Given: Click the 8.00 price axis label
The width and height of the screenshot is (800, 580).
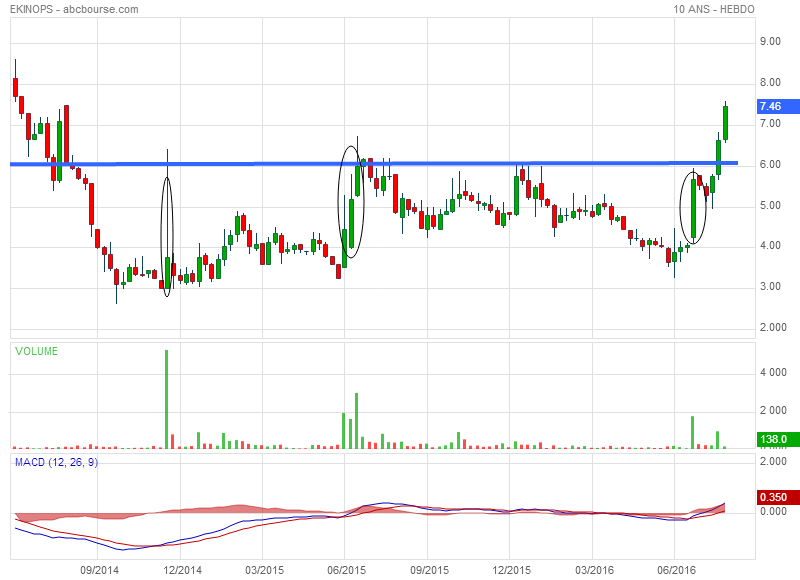Looking at the screenshot, I should (770, 82).
